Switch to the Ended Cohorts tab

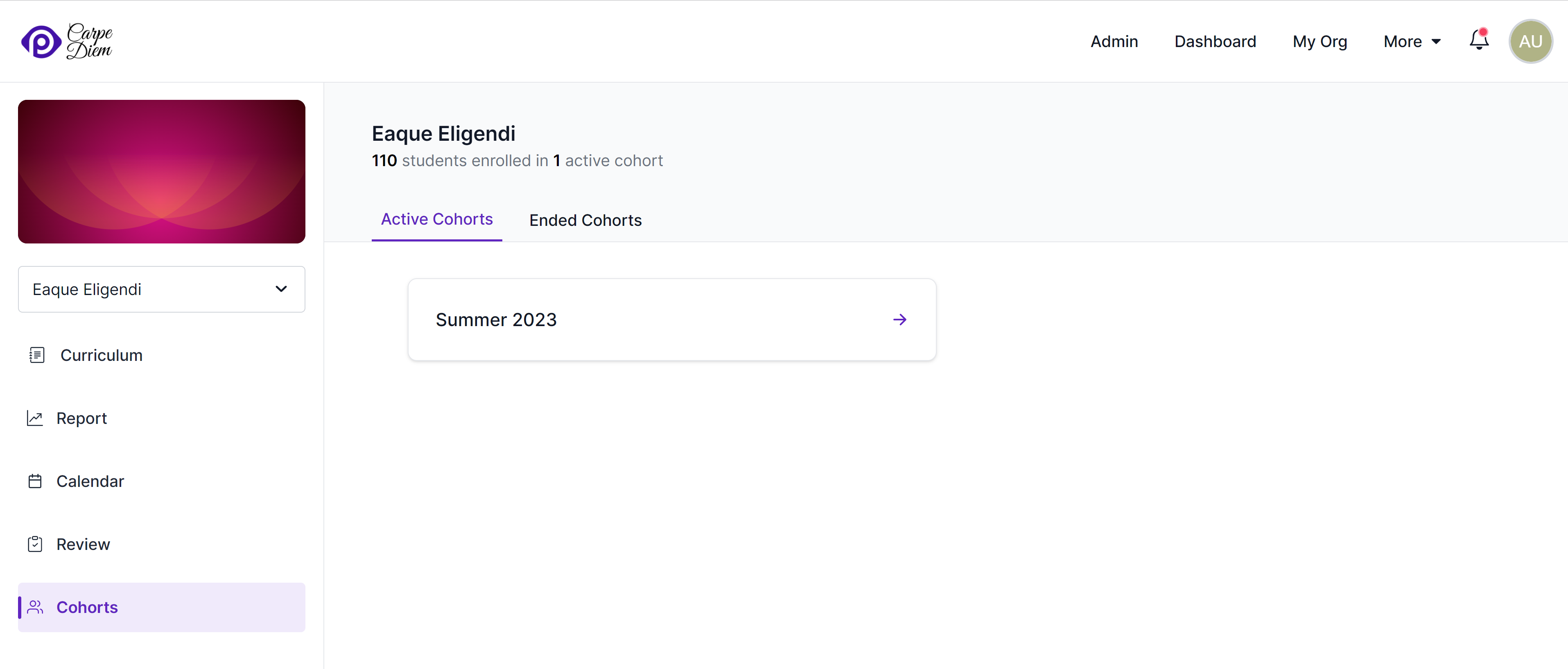(585, 220)
